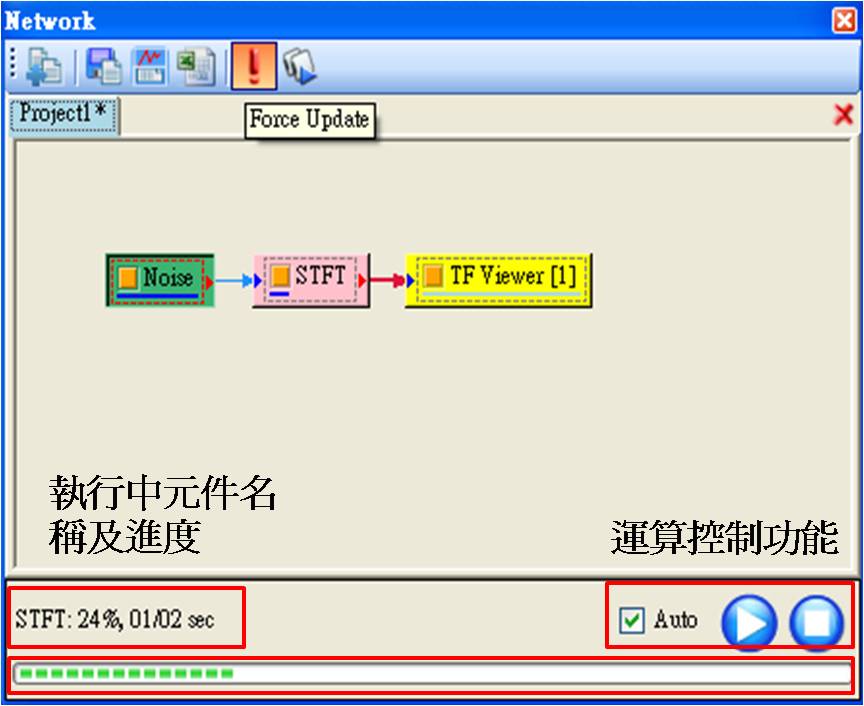The width and height of the screenshot is (864, 706).
Task: Click the Excel export icon
Action: click(x=195, y=66)
